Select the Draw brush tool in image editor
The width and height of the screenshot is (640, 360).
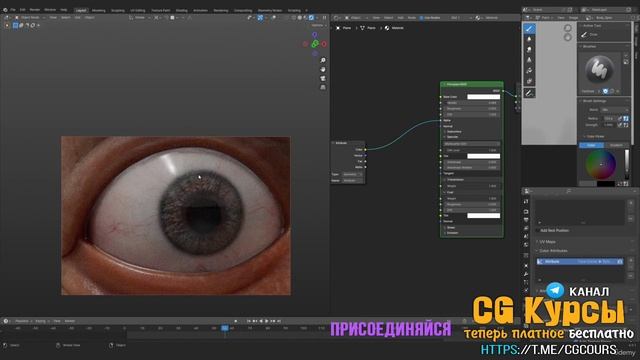click(x=529, y=29)
